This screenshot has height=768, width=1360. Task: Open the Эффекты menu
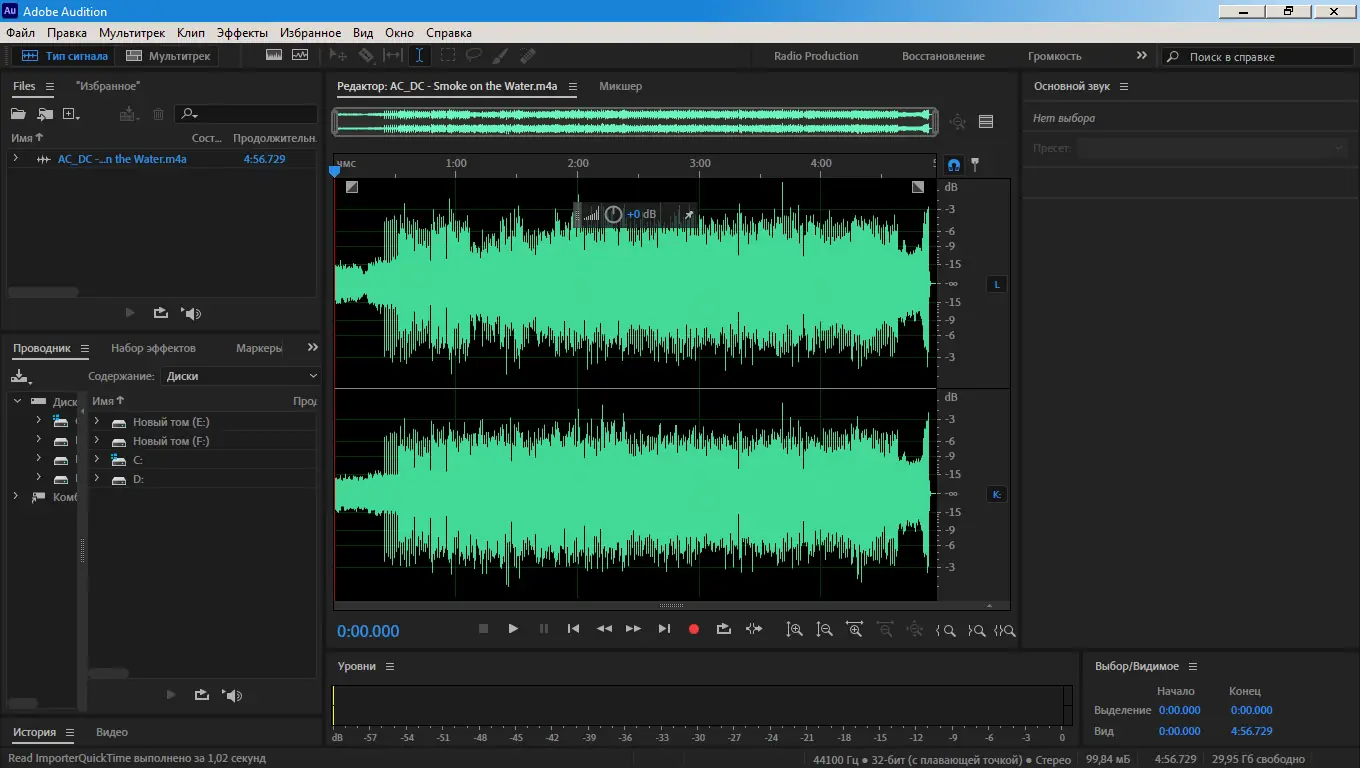click(x=242, y=32)
